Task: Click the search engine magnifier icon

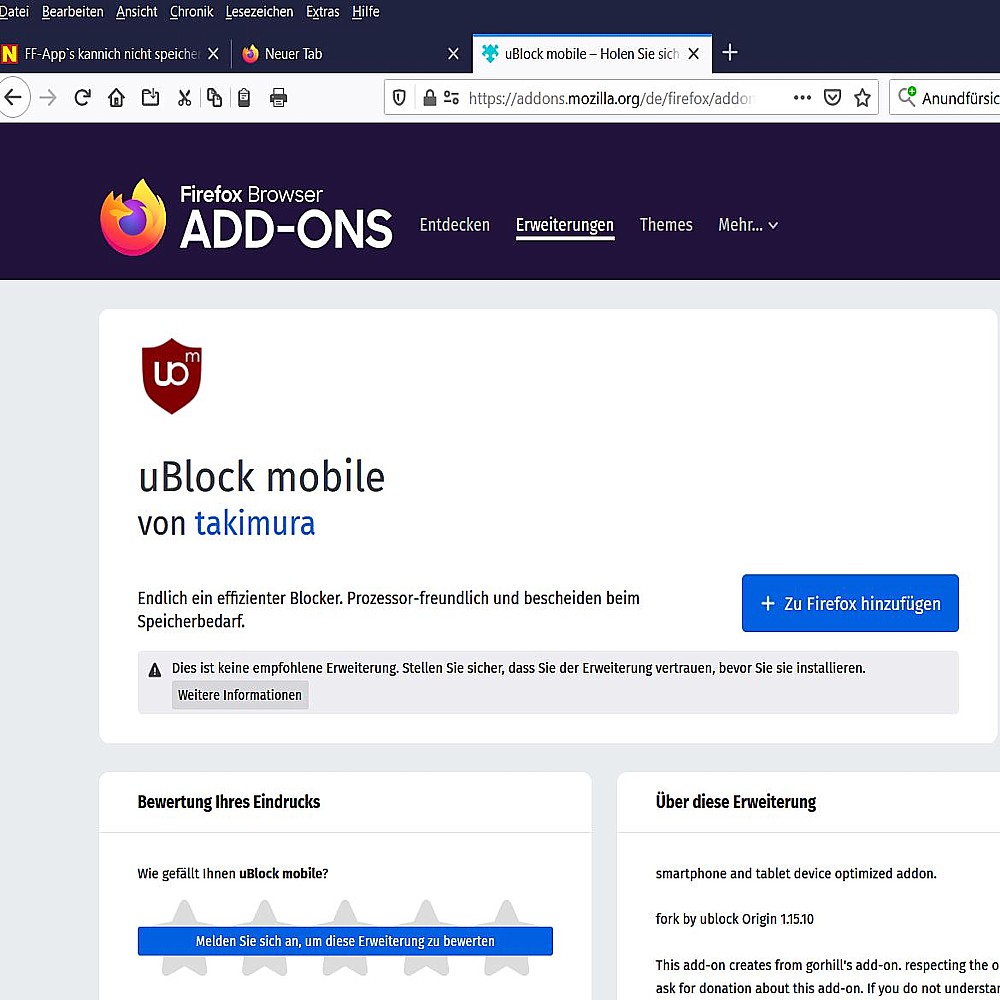Action: click(x=907, y=96)
